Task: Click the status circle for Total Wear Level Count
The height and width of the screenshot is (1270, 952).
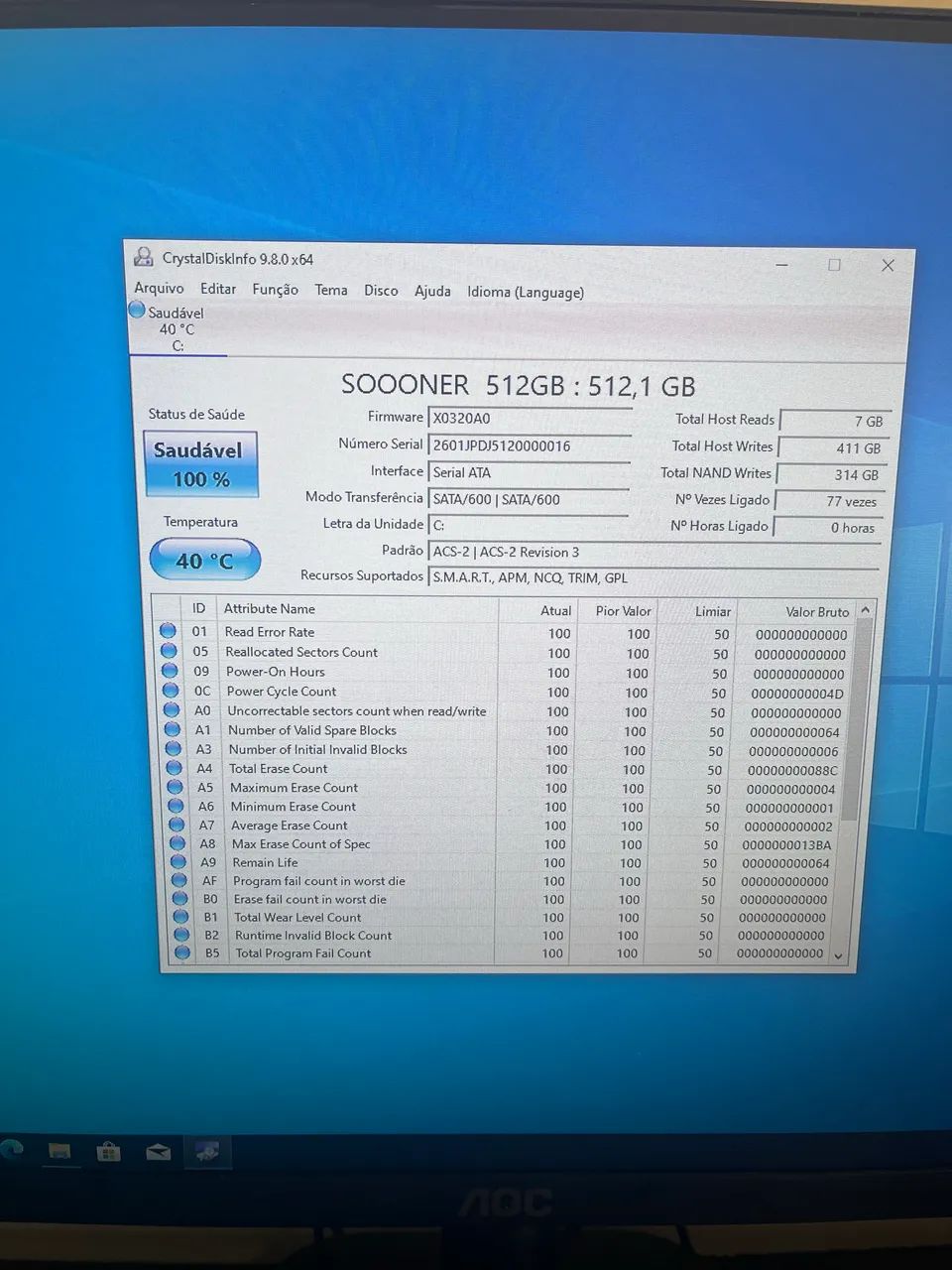Action: click(180, 917)
